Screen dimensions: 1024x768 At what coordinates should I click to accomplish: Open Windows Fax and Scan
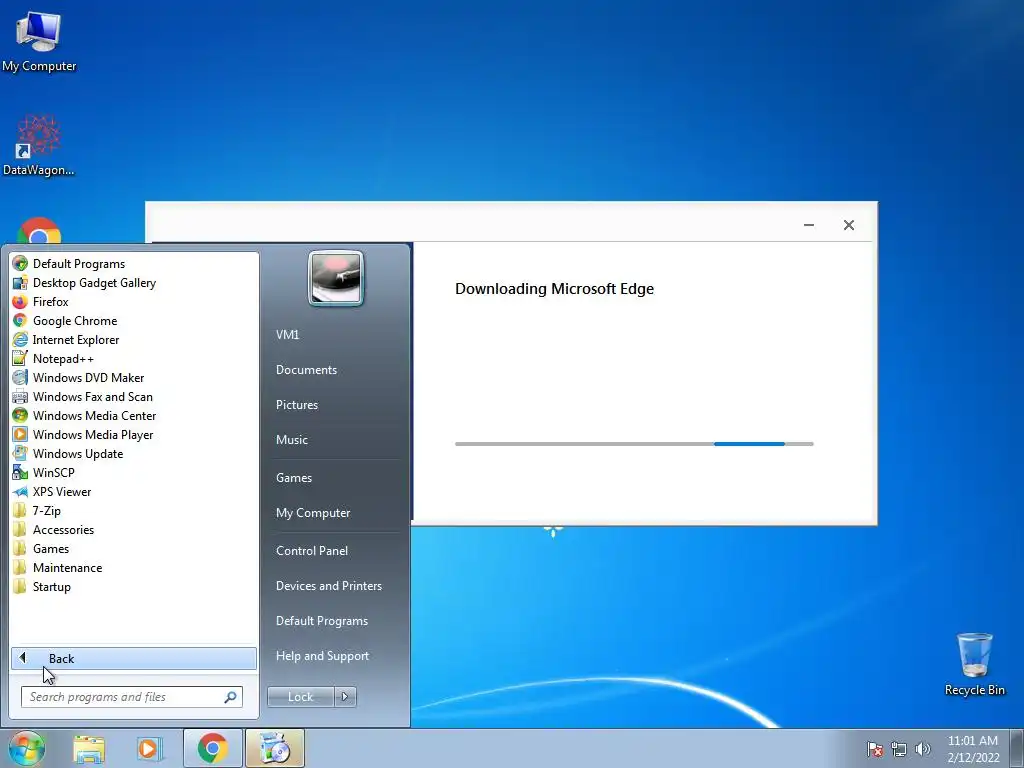click(x=93, y=396)
